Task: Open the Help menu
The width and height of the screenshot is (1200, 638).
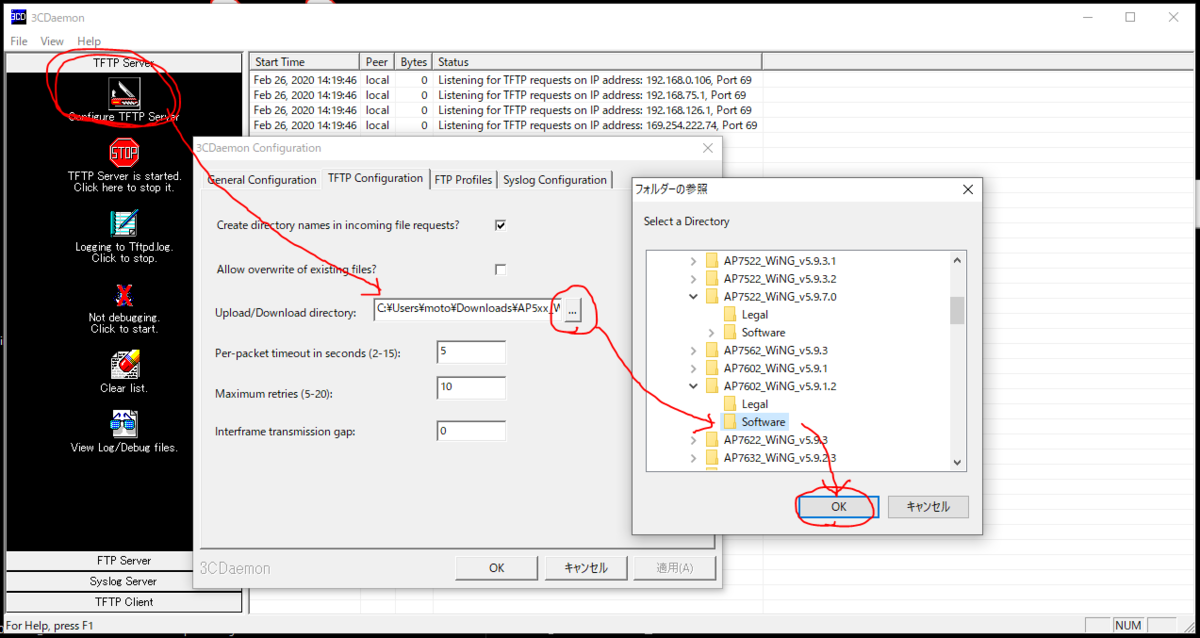Action: [x=89, y=41]
